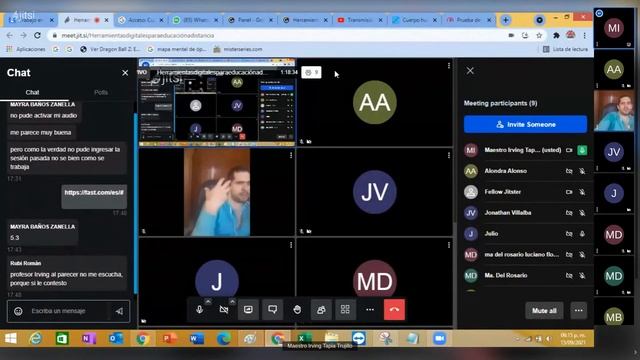
Task: Click Invite Someone button
Action: 525,124
